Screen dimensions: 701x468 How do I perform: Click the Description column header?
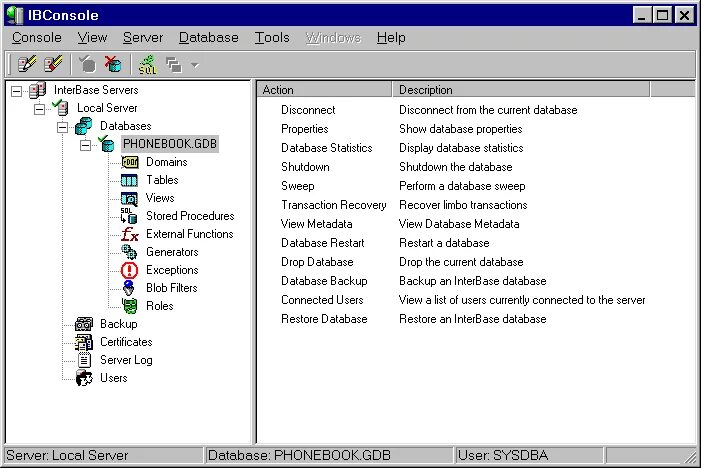(x=521, y=90)
